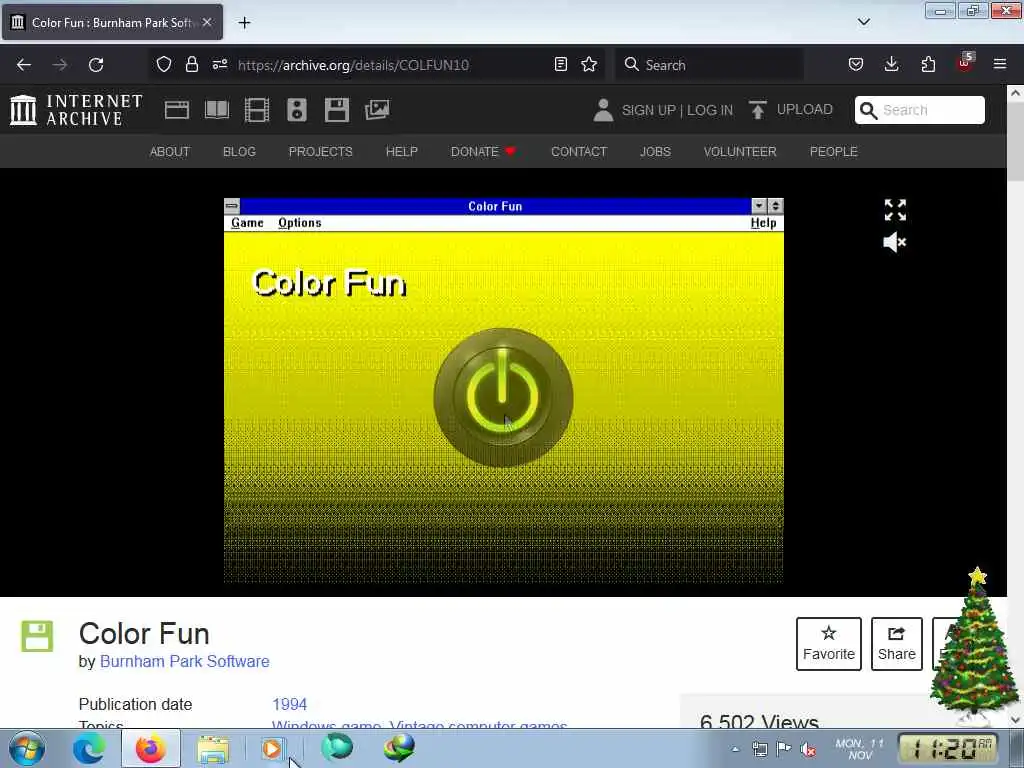Start the emulator with the power button
1024x768 pixels.
(503, 398)
